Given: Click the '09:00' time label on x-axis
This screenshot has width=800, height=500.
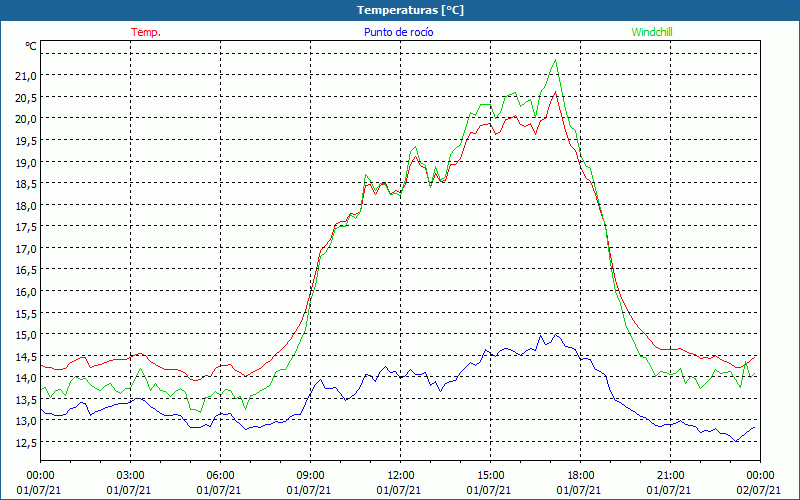Looking at the screenshot, I should 310,475.
